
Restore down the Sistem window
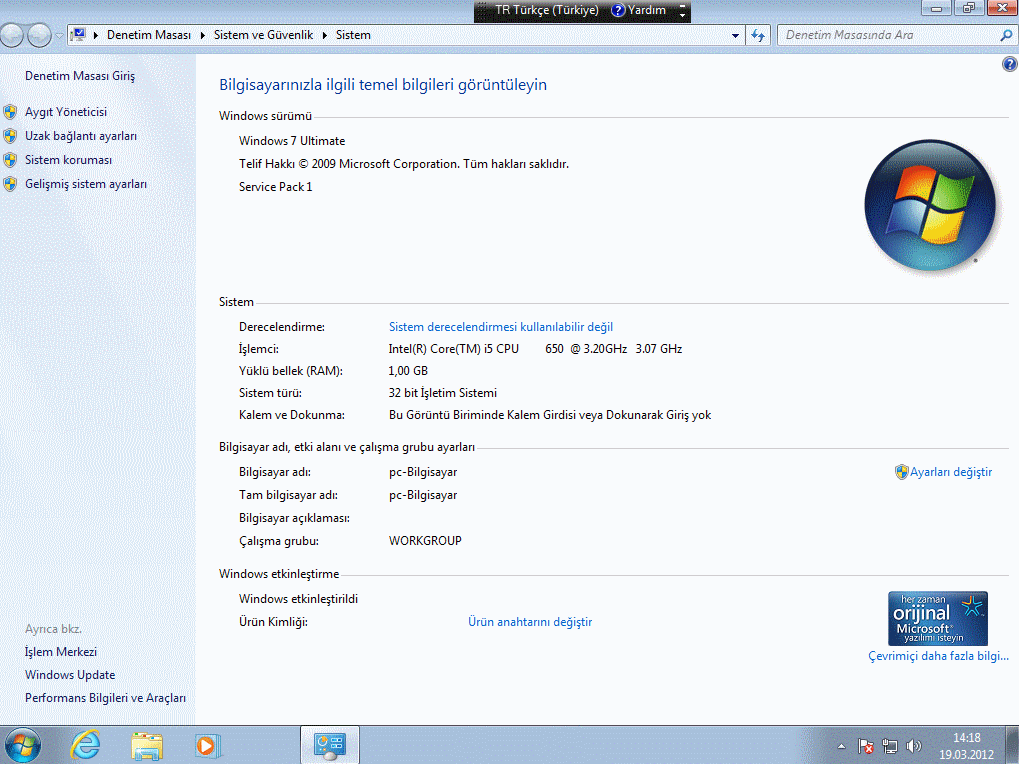(x=969, y=8)
